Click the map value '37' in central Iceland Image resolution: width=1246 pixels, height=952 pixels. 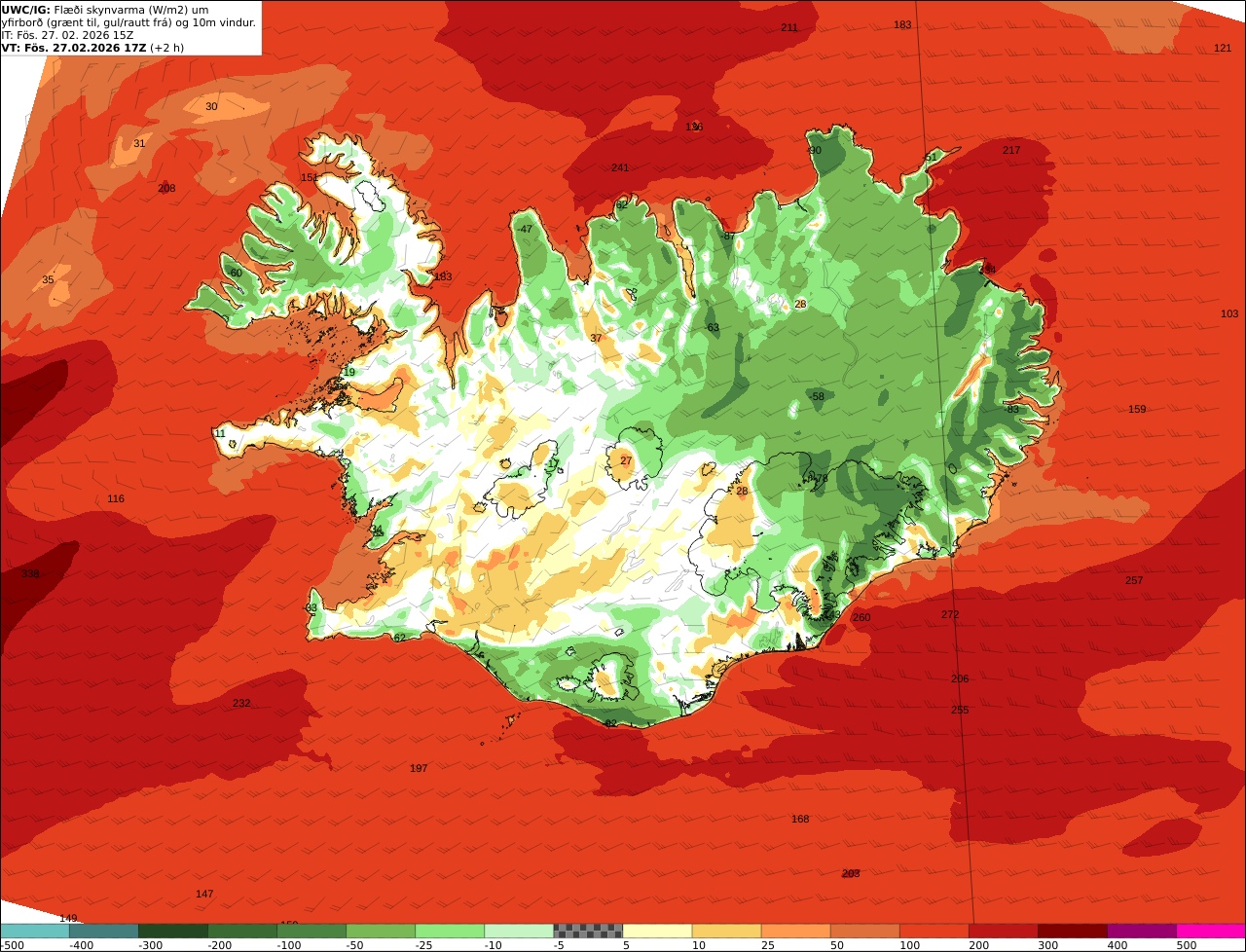(596, 338)
